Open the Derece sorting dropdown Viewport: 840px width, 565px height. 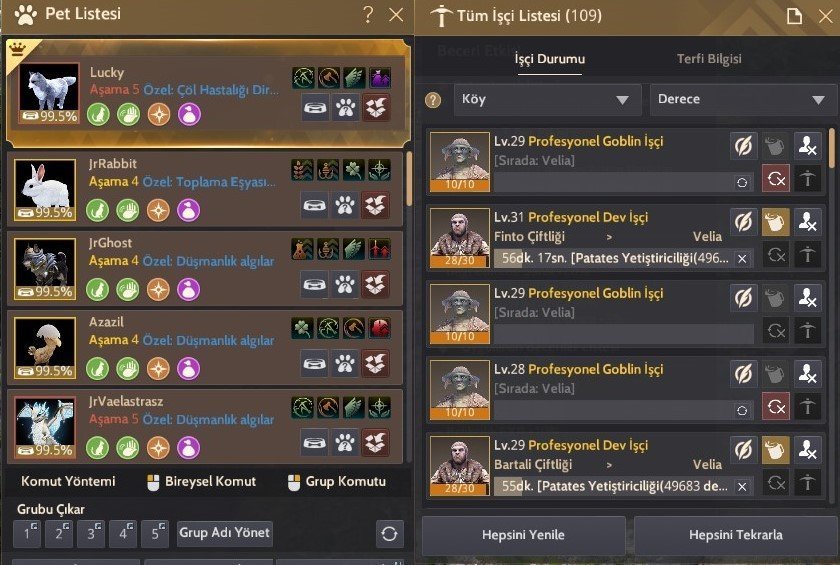742,100
